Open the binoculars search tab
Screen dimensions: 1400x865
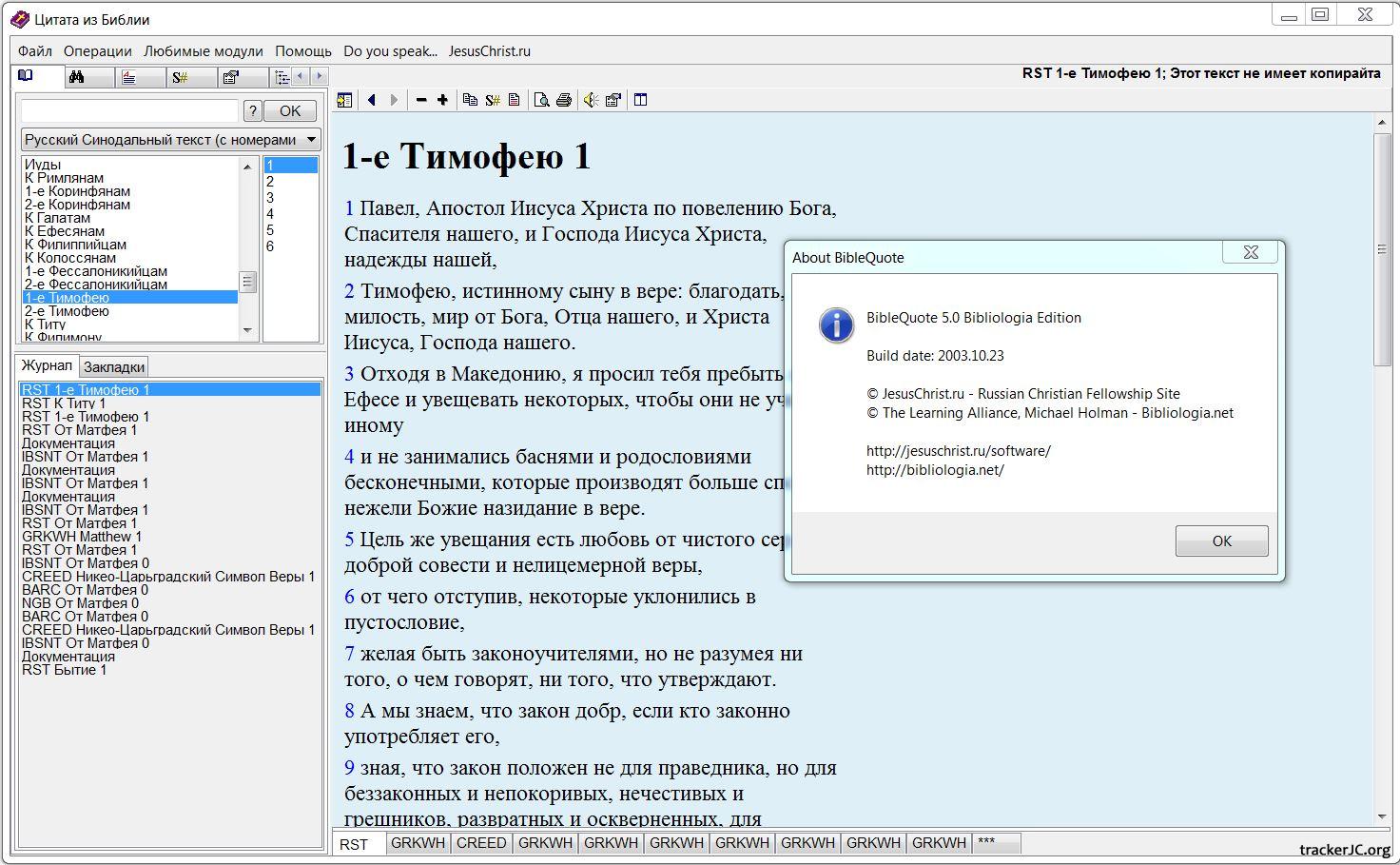pyautogui.click(x=77, y=77)
